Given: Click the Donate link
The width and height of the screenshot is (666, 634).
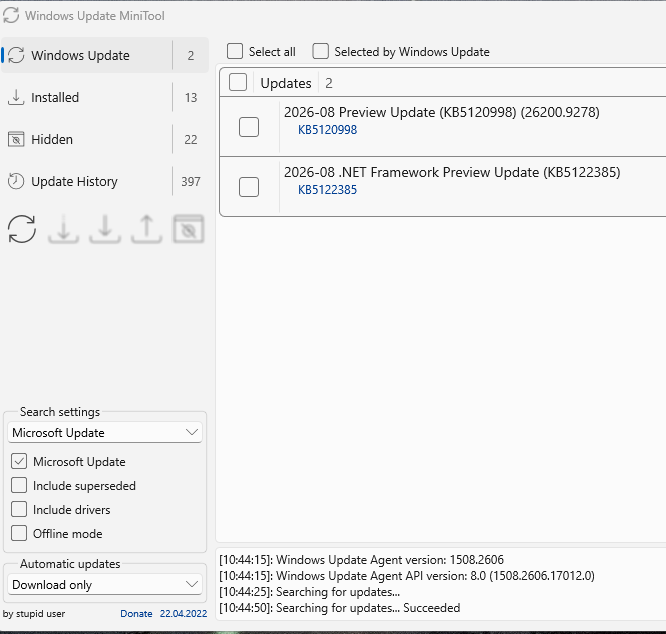Looking at the screenshot, I should tap(136, 614).
